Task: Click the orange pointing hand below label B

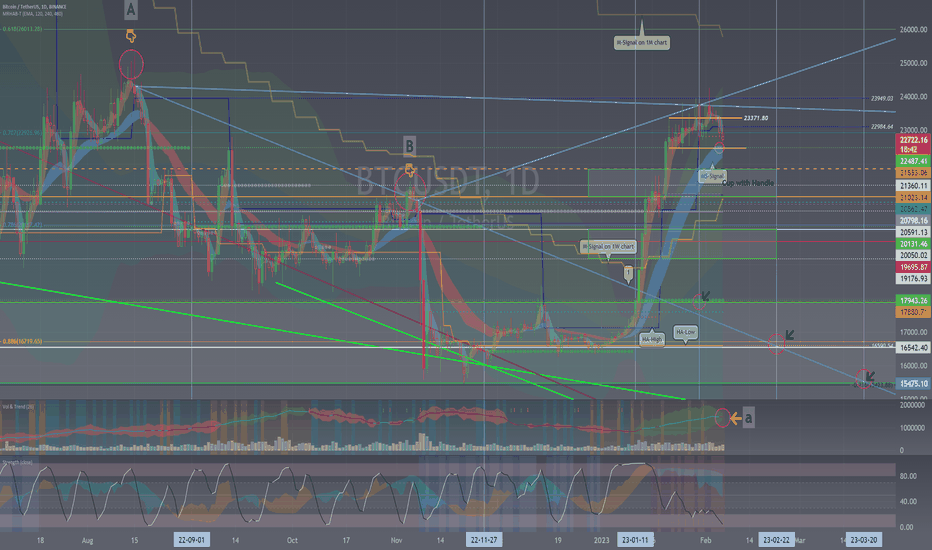Action: pos(410,171)
